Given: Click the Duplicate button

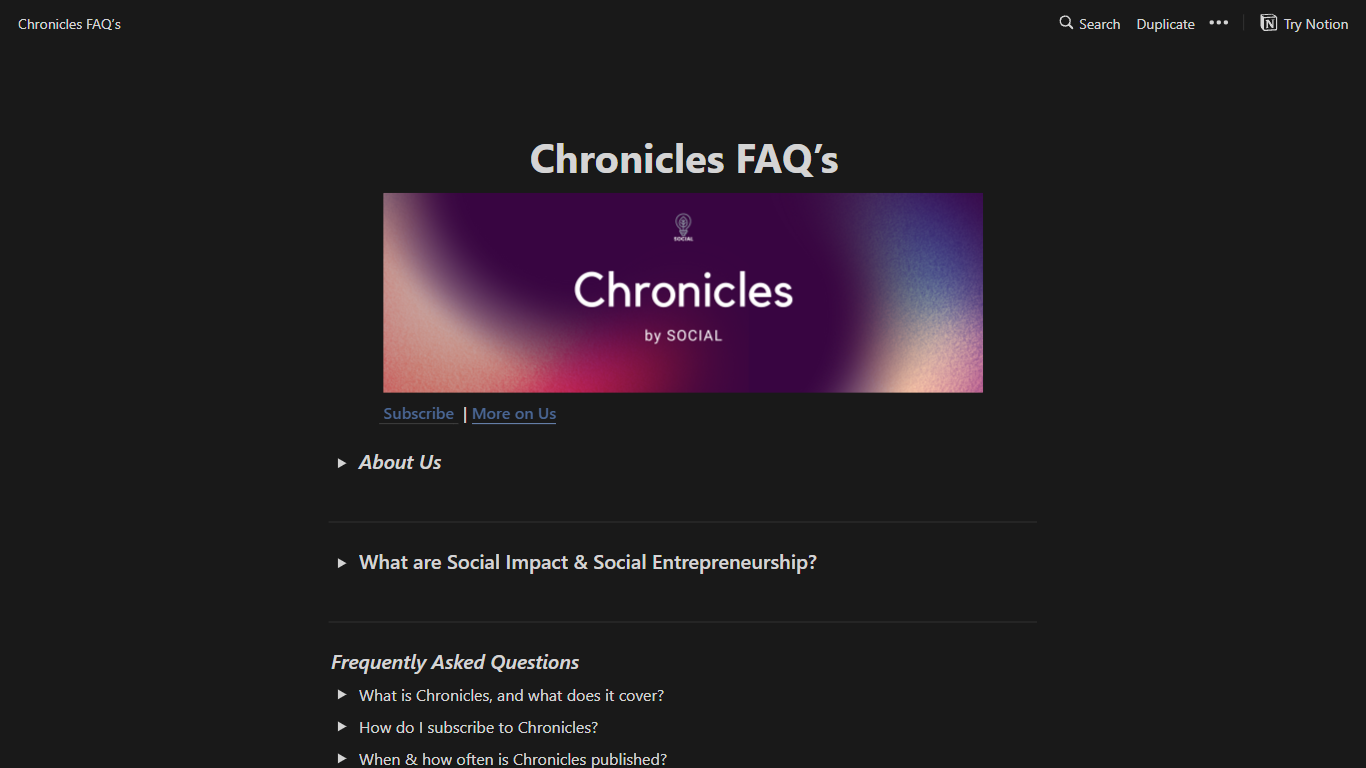Looking at the screenshot, I should coord(1165,24).
